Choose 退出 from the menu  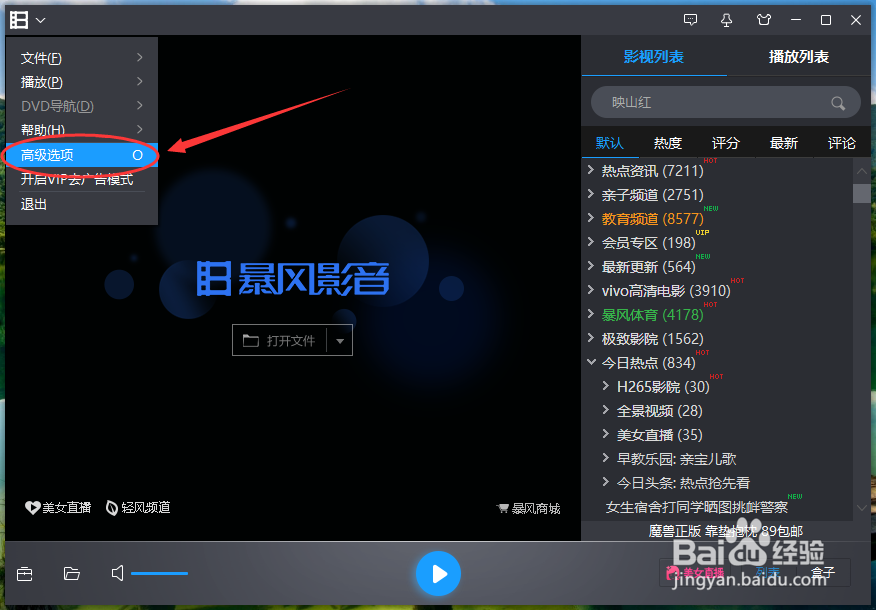click(82, 204)
